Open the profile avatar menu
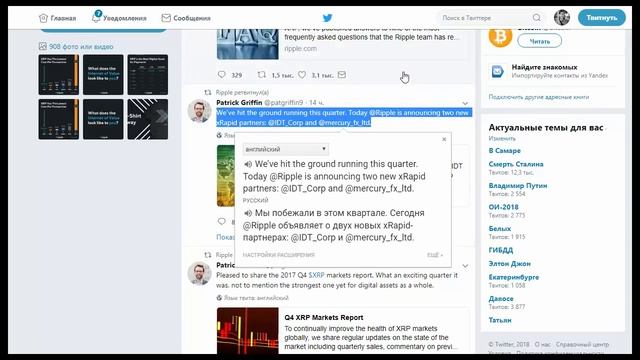Image resolution: width=640 pixels, height=360 pixels. (562, 18)
